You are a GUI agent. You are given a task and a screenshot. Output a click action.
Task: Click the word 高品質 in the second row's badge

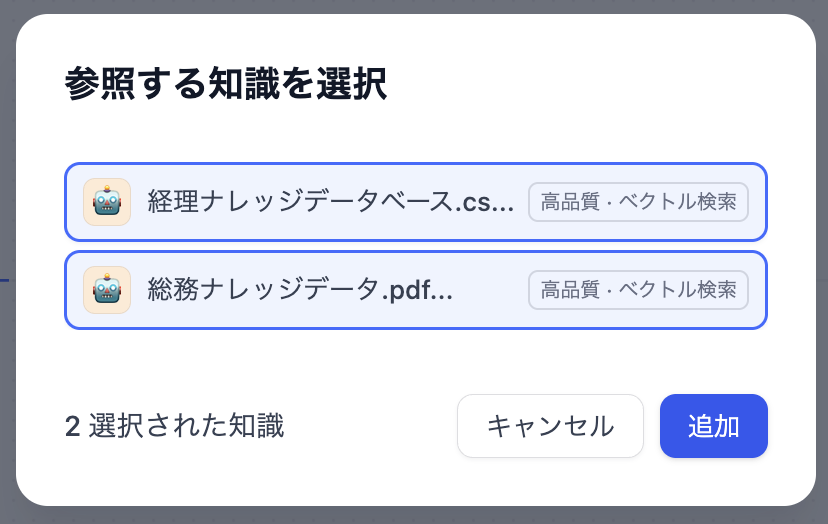565,290
